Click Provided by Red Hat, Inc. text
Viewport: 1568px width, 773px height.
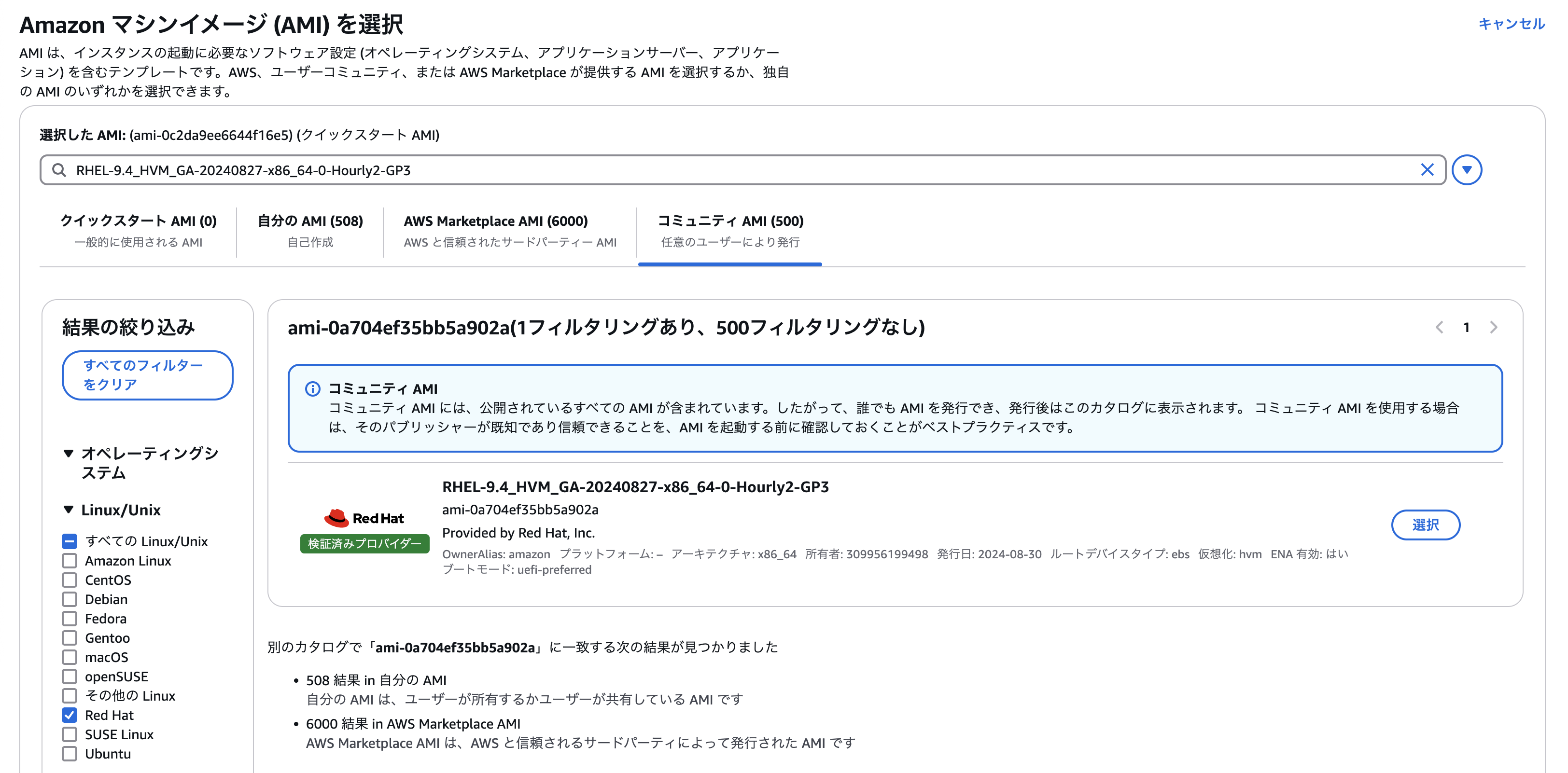tap(518, 533)
